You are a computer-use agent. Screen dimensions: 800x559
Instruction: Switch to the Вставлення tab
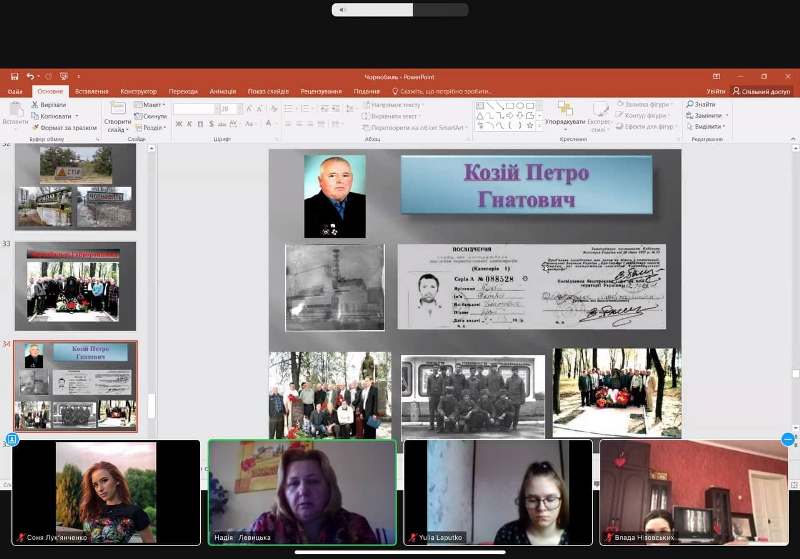(x=91, y=91)
